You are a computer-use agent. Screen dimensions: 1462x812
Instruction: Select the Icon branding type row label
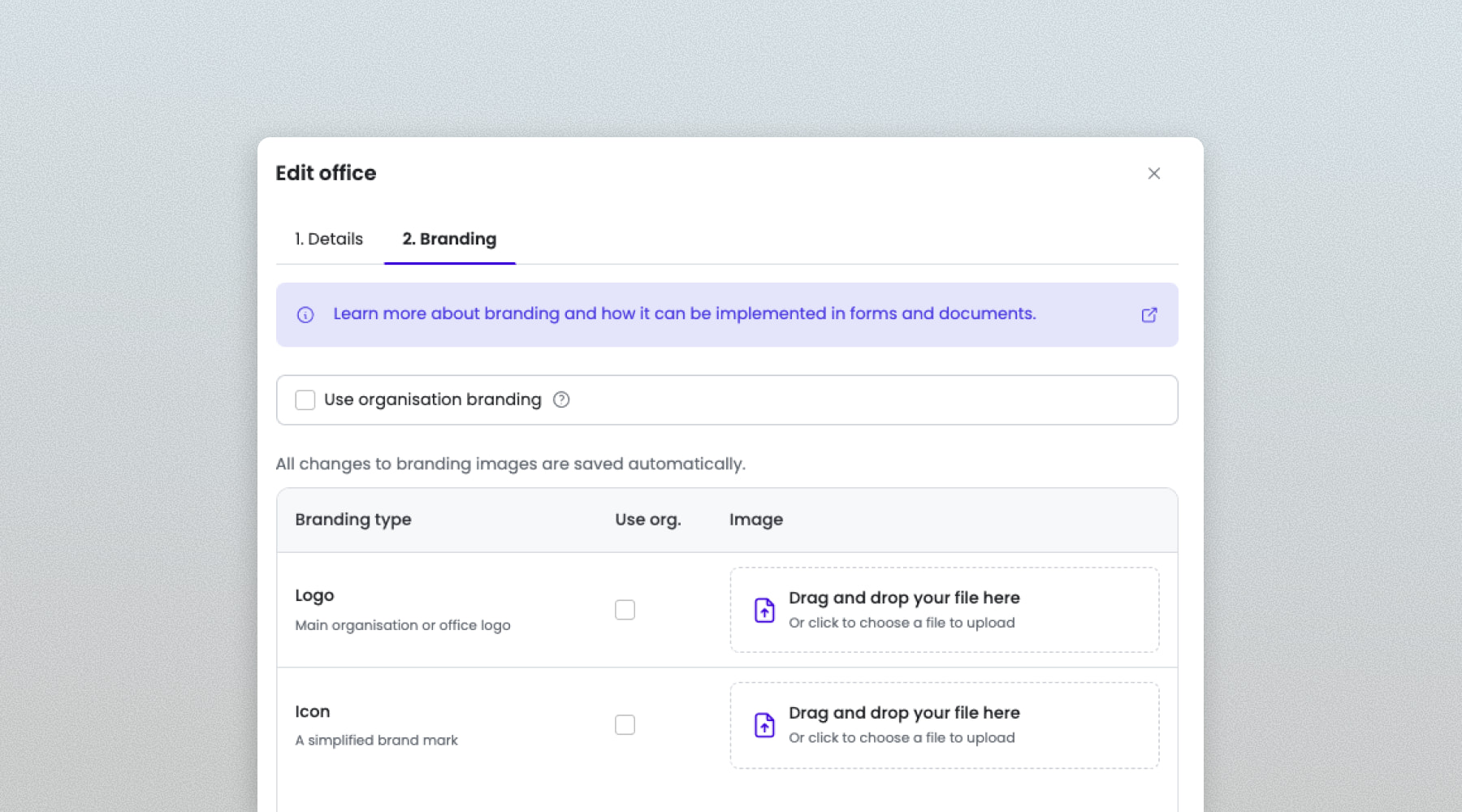pyautogui.click(x=313, y=712)
